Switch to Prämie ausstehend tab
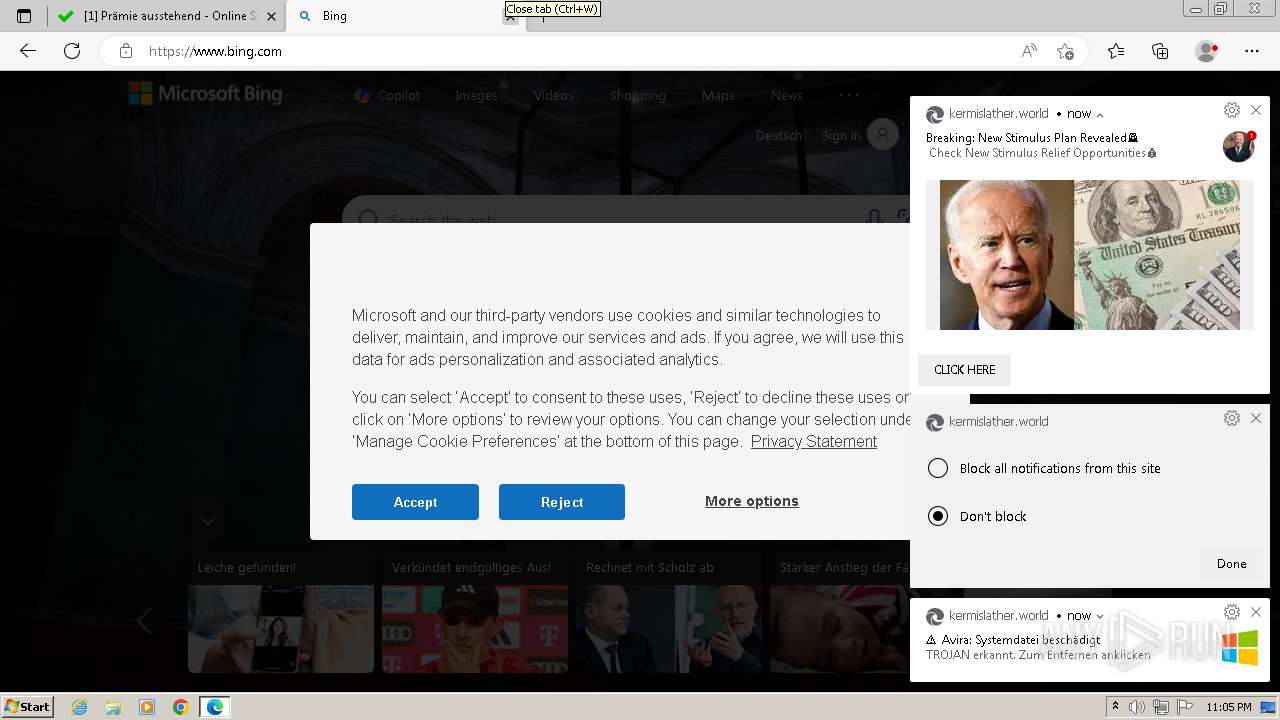Screen dimensions: 1280x720 [166, 16]
